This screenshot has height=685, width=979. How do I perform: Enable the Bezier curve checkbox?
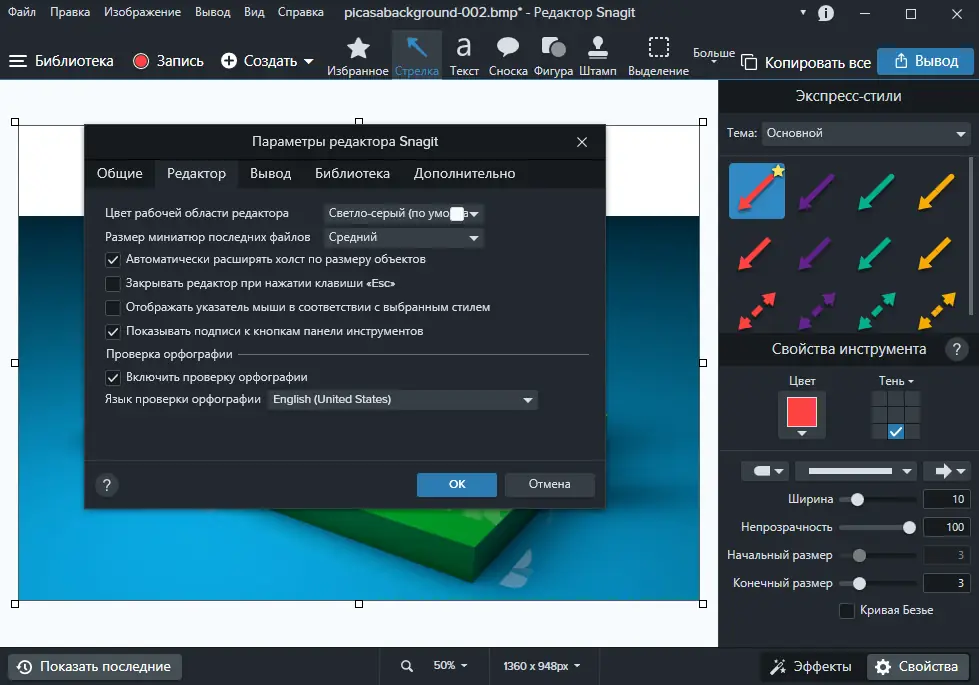pos(847,611)
